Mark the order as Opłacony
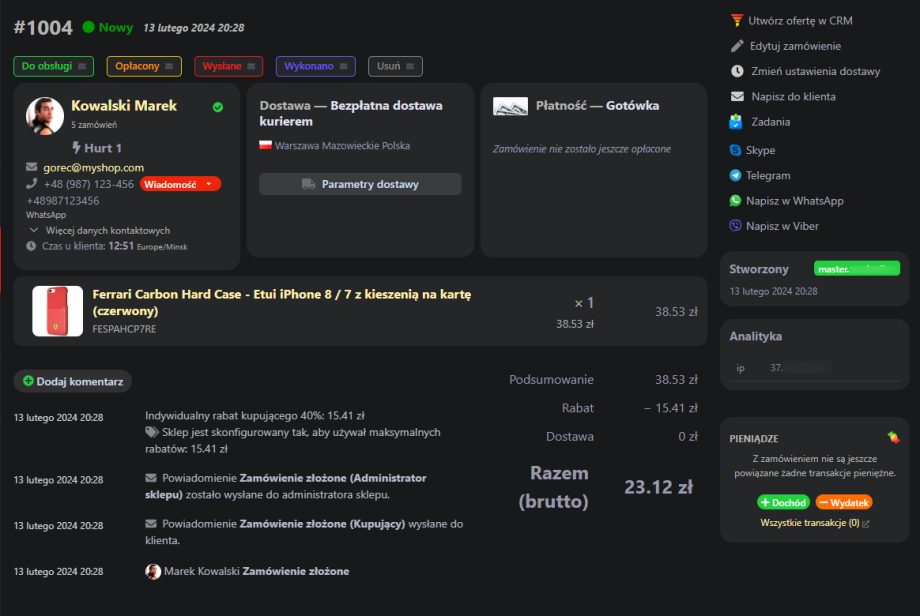Viewport: 920px width, 616px height. tap(144, 66)
